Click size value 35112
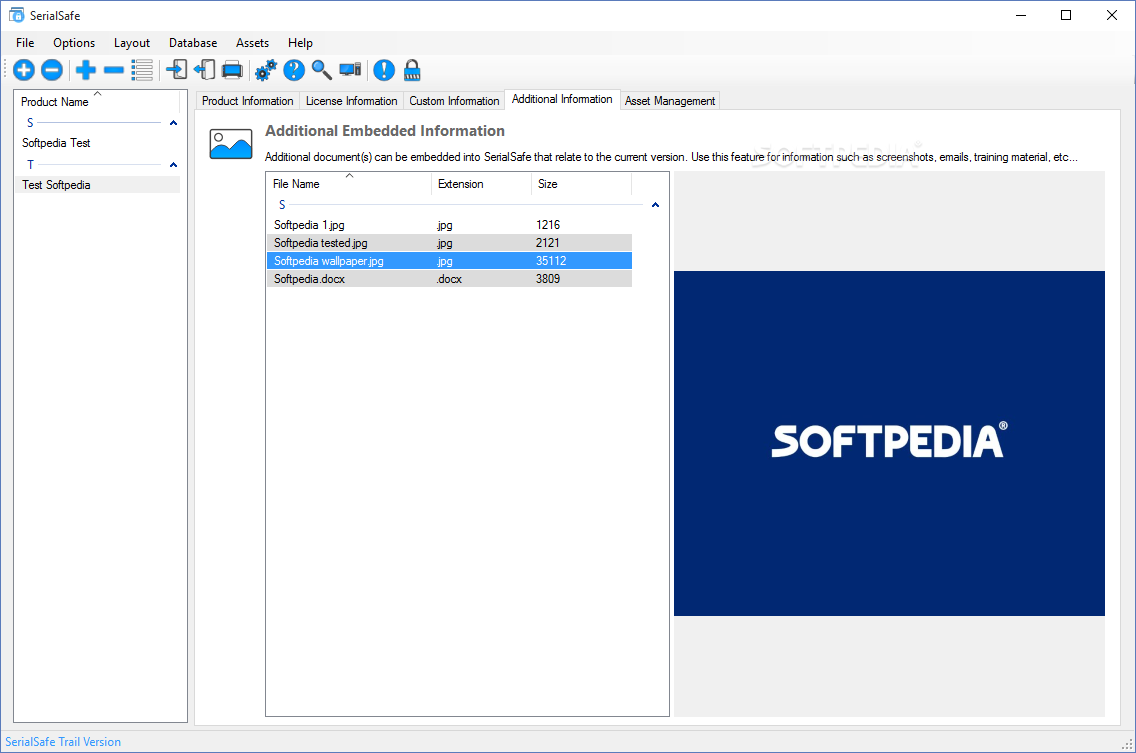Screen dimensions: 1136x753 551,261
